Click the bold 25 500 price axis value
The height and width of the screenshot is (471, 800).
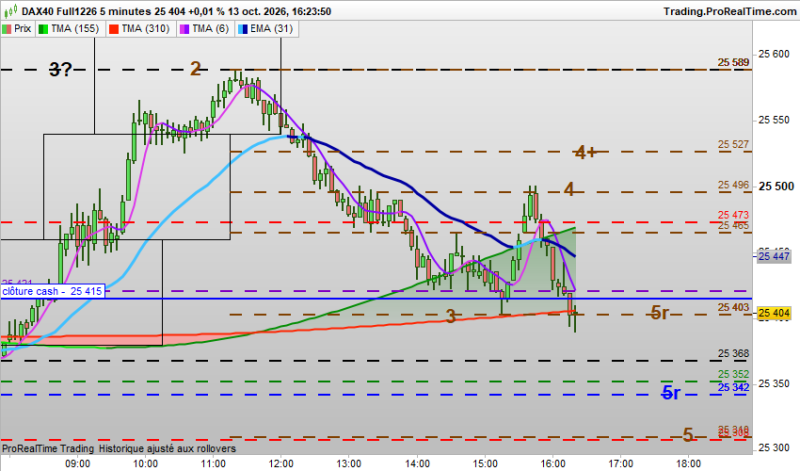pos(776,186)
